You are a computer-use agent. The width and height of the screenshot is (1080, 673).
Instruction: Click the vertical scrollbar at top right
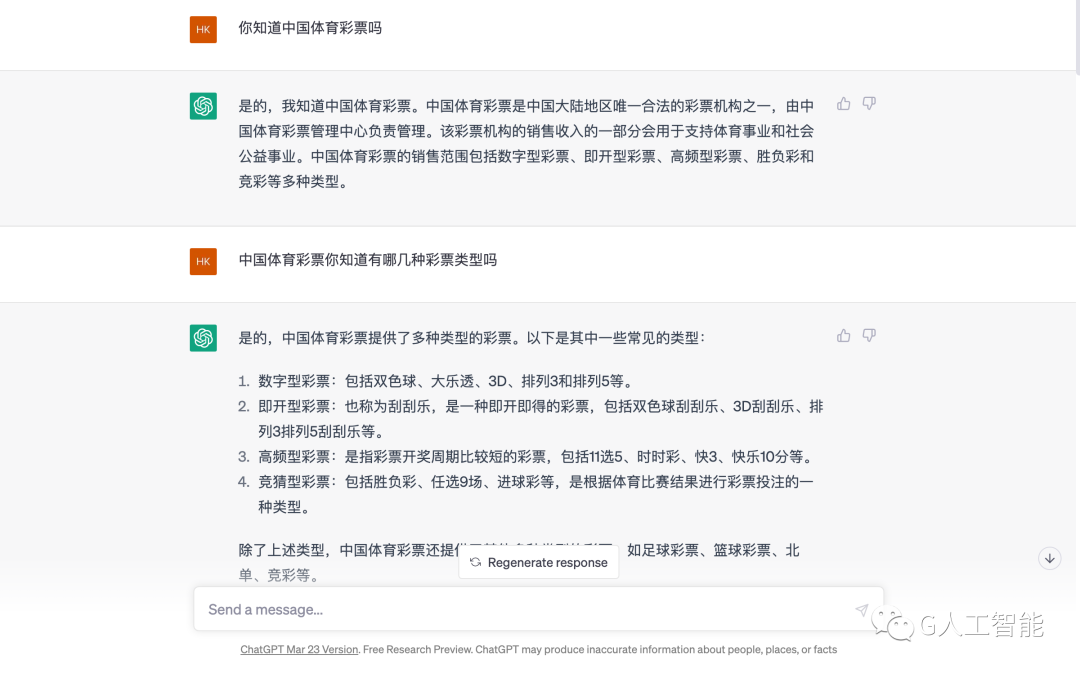point(1077,36)
